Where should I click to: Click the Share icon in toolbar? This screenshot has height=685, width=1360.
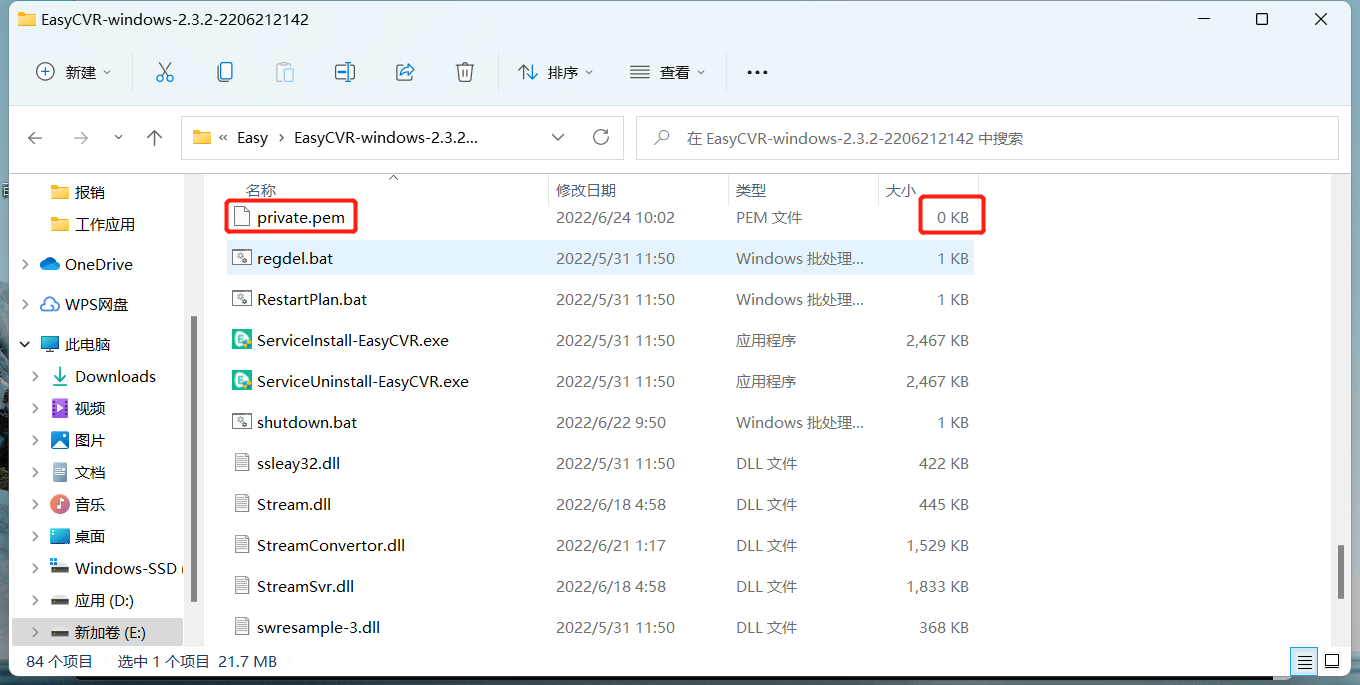click(x=405, y=72)
